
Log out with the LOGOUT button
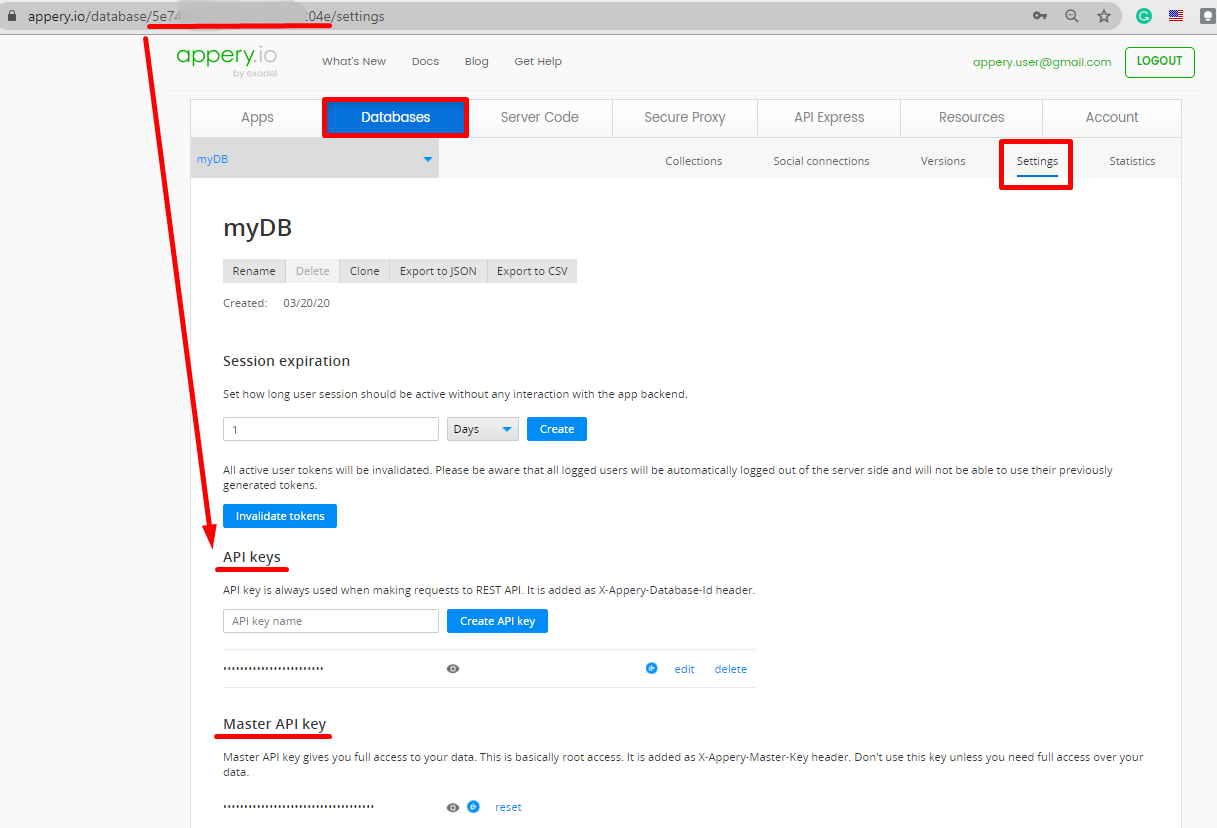coord(1160,61)
